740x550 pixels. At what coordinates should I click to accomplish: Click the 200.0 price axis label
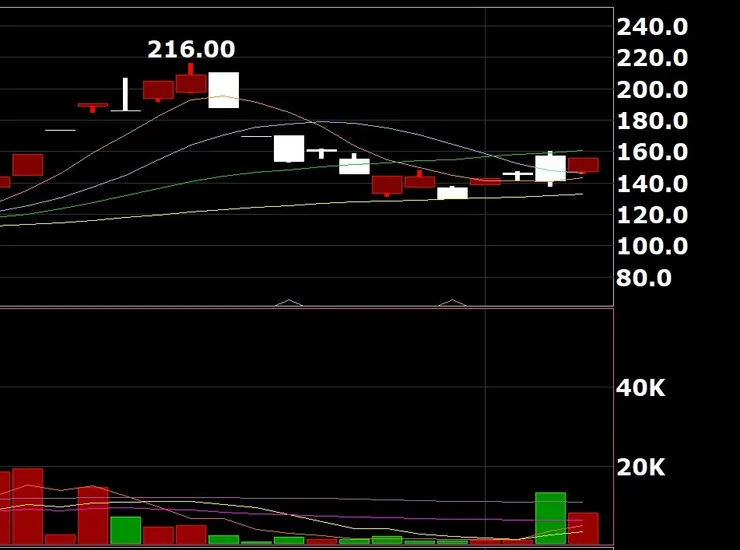coord(652,90)
